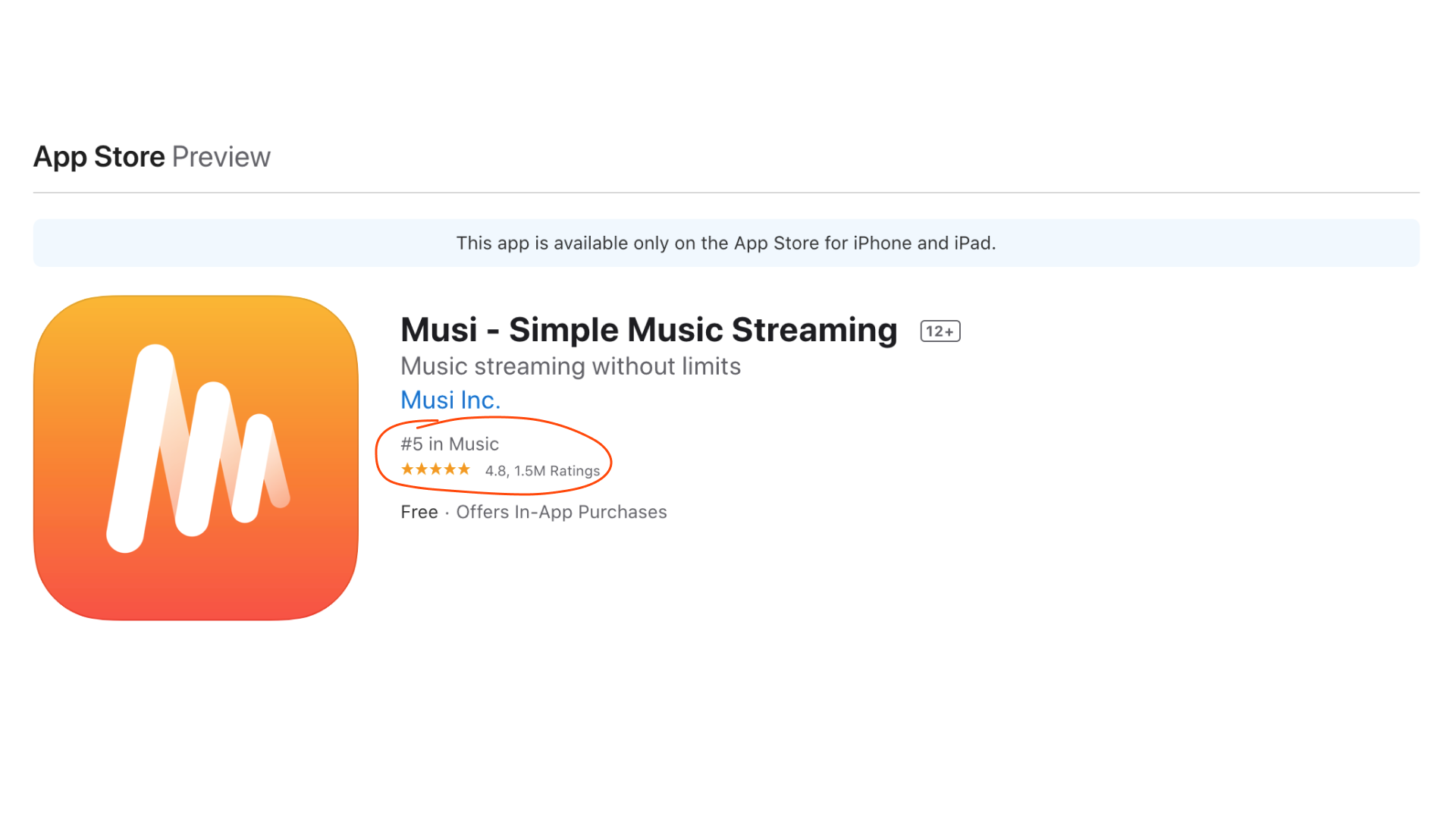Click the 12+ age rating badge
The width and height of the screenshot is (1456, 819).
point(940,331)
